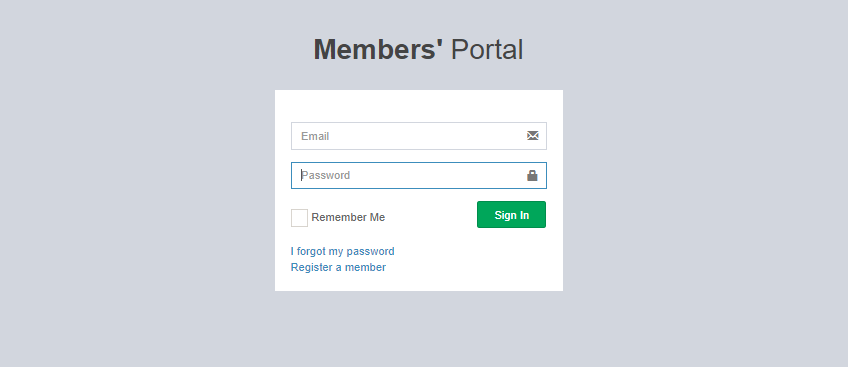Click the green Sign In button
The width and height of the screenshot is (848, 367).
click(511, 215)
